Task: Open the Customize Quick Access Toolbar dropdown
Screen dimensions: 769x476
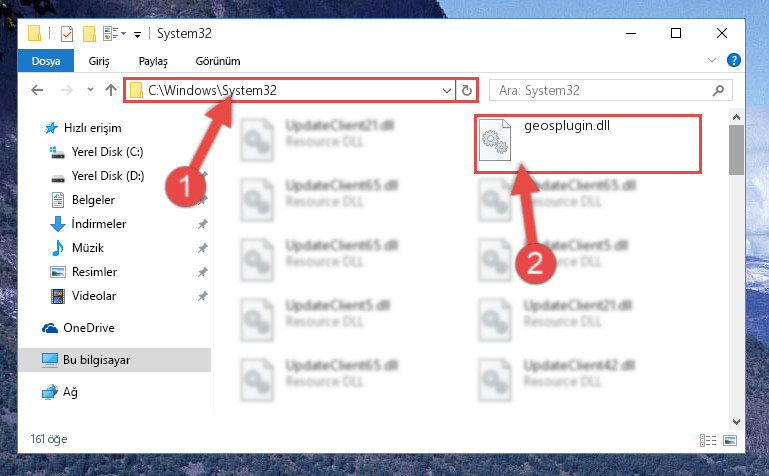Action: tap(138, 34)
